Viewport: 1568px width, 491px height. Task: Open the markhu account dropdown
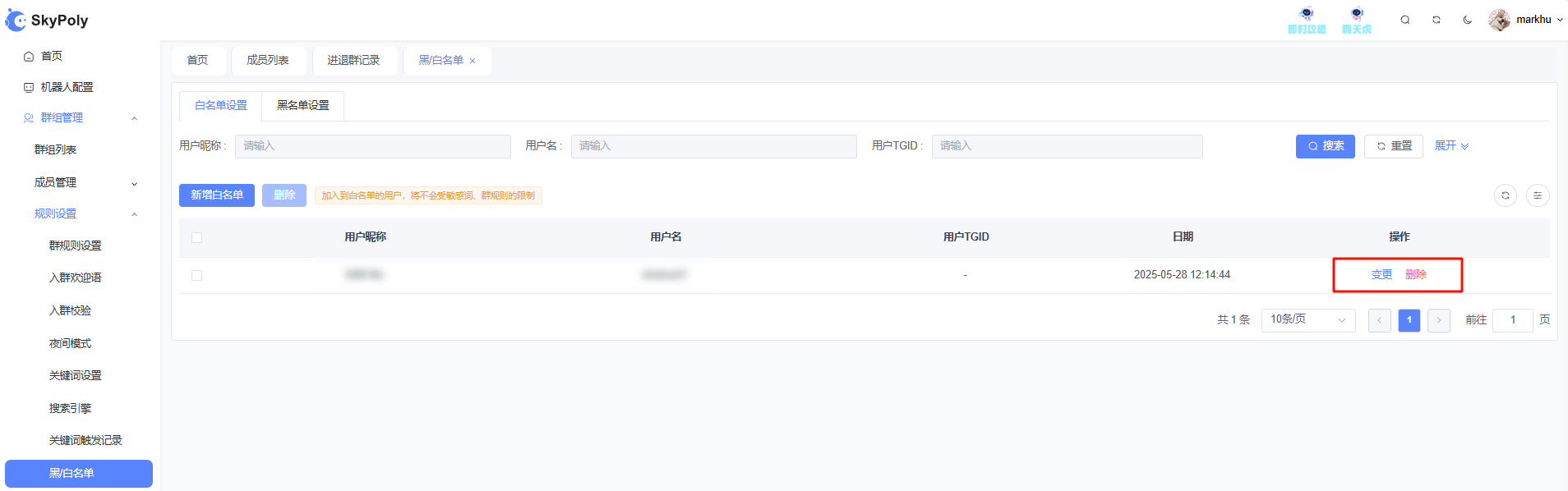tap(1540, 20)
